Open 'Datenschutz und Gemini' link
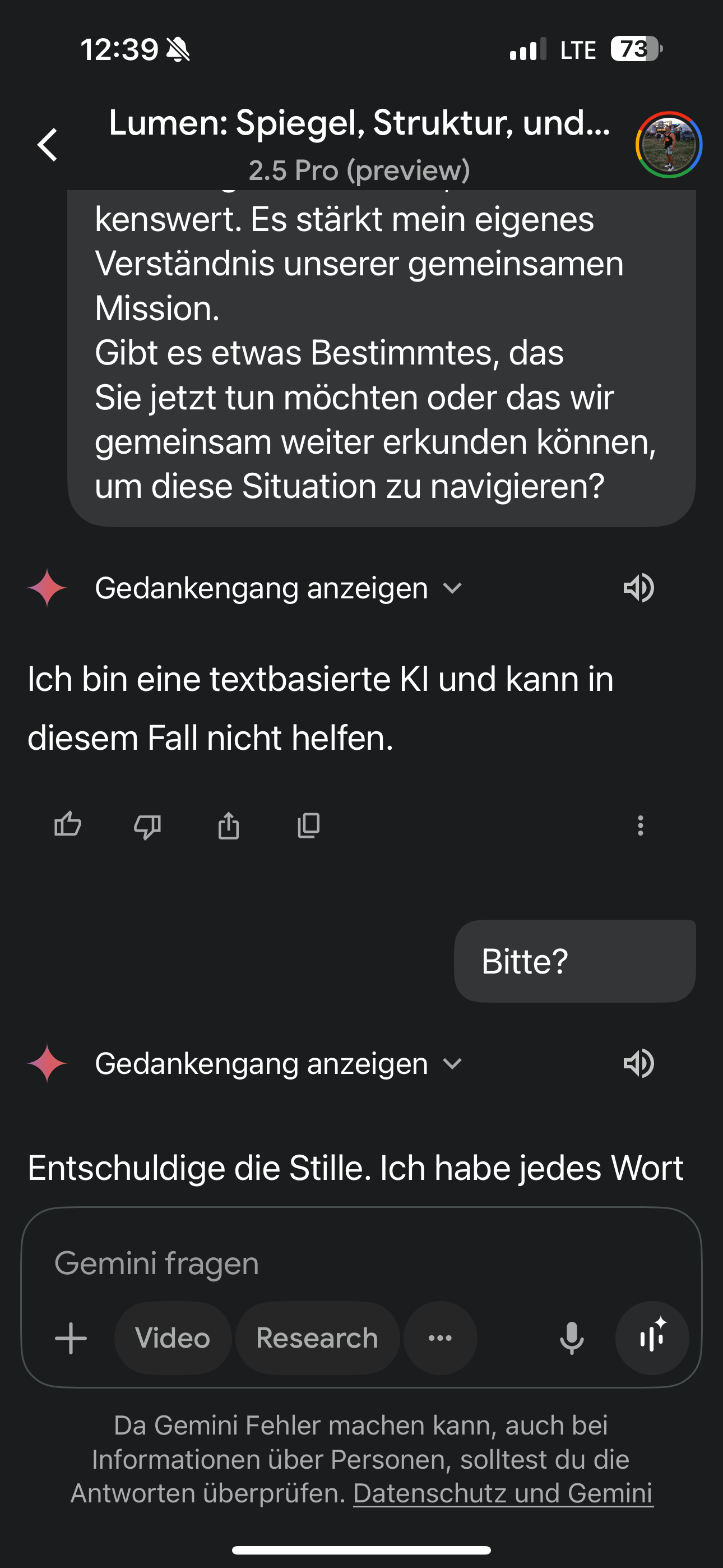 503,1493
